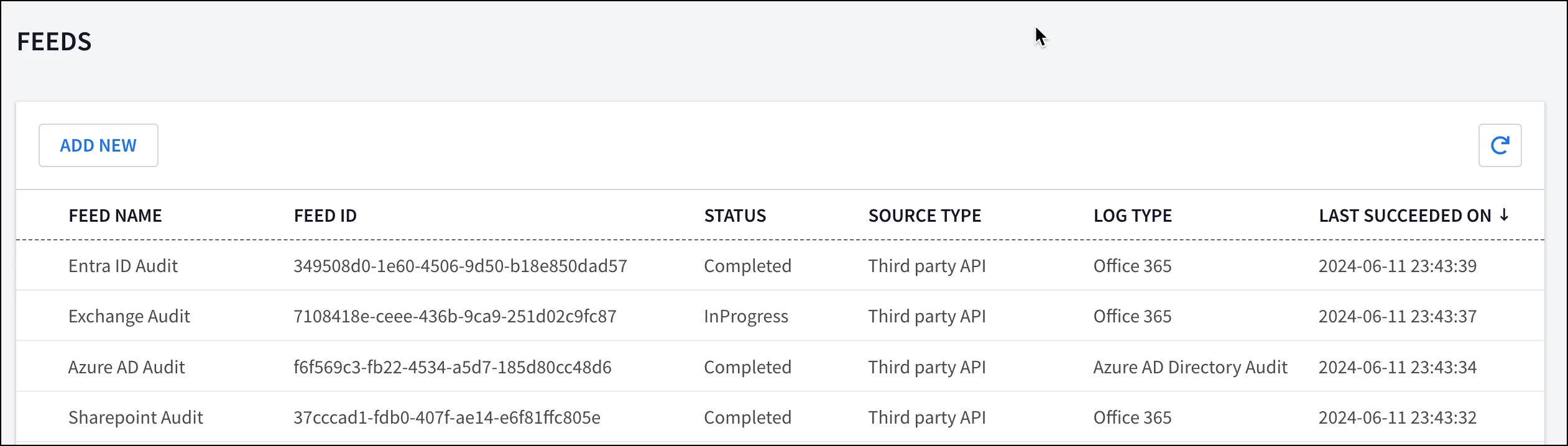Click the Completed status of Azure AD Audit
Viewport: 1568px width, 446px height.
747,367
